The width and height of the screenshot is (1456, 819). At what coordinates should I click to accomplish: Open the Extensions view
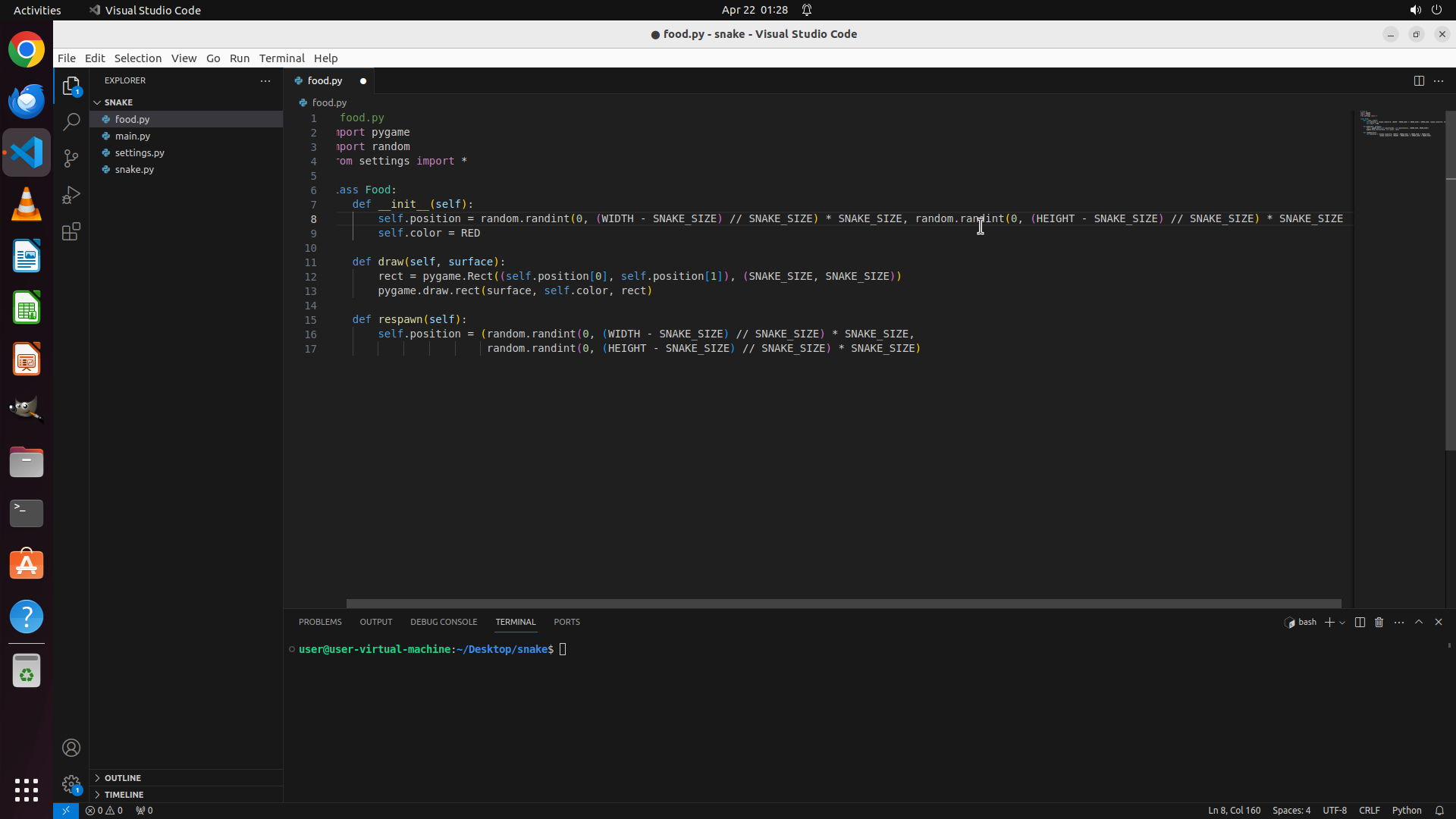point(71,231)
